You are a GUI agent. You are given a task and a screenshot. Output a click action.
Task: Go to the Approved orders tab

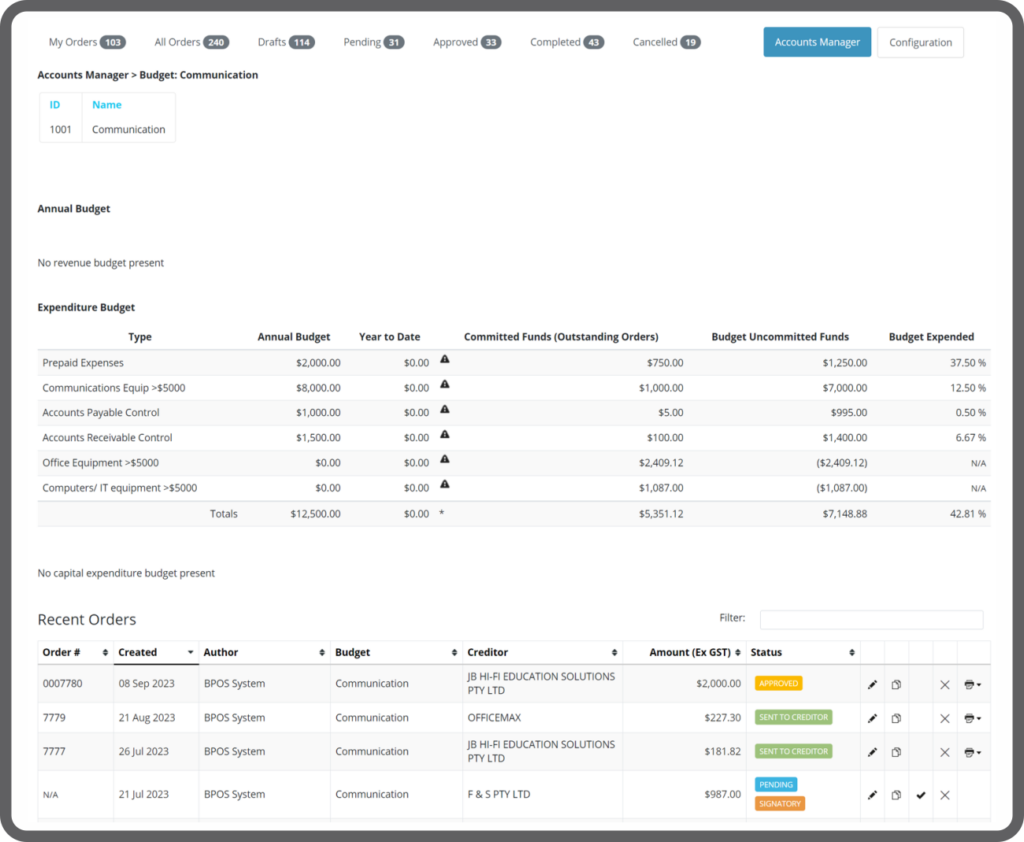tap(467, 42)
